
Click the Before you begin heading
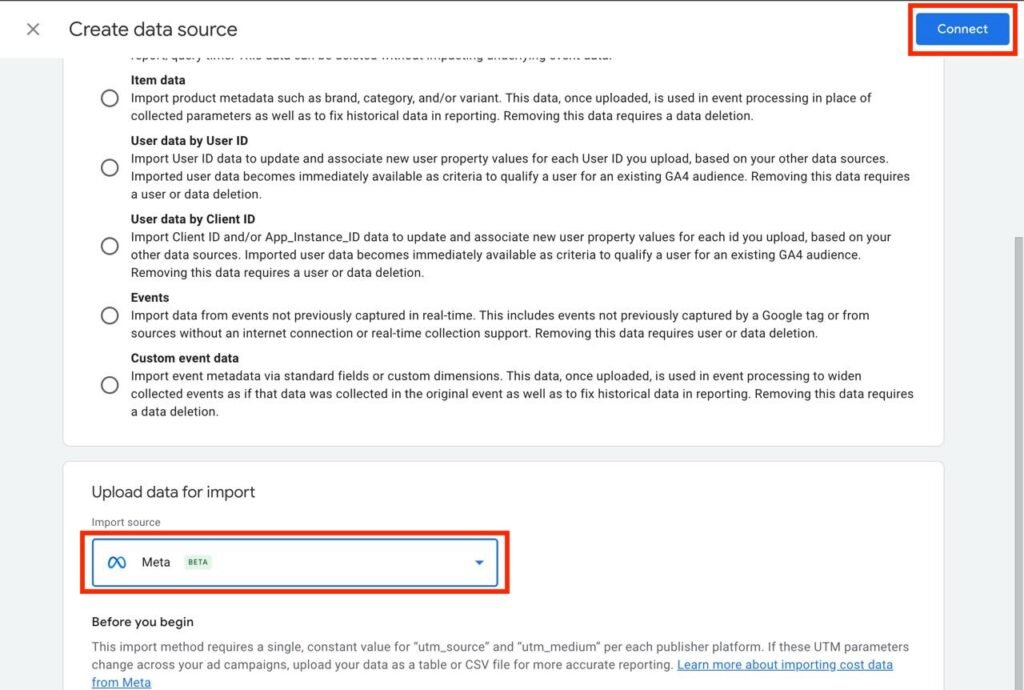click(142, 622)
